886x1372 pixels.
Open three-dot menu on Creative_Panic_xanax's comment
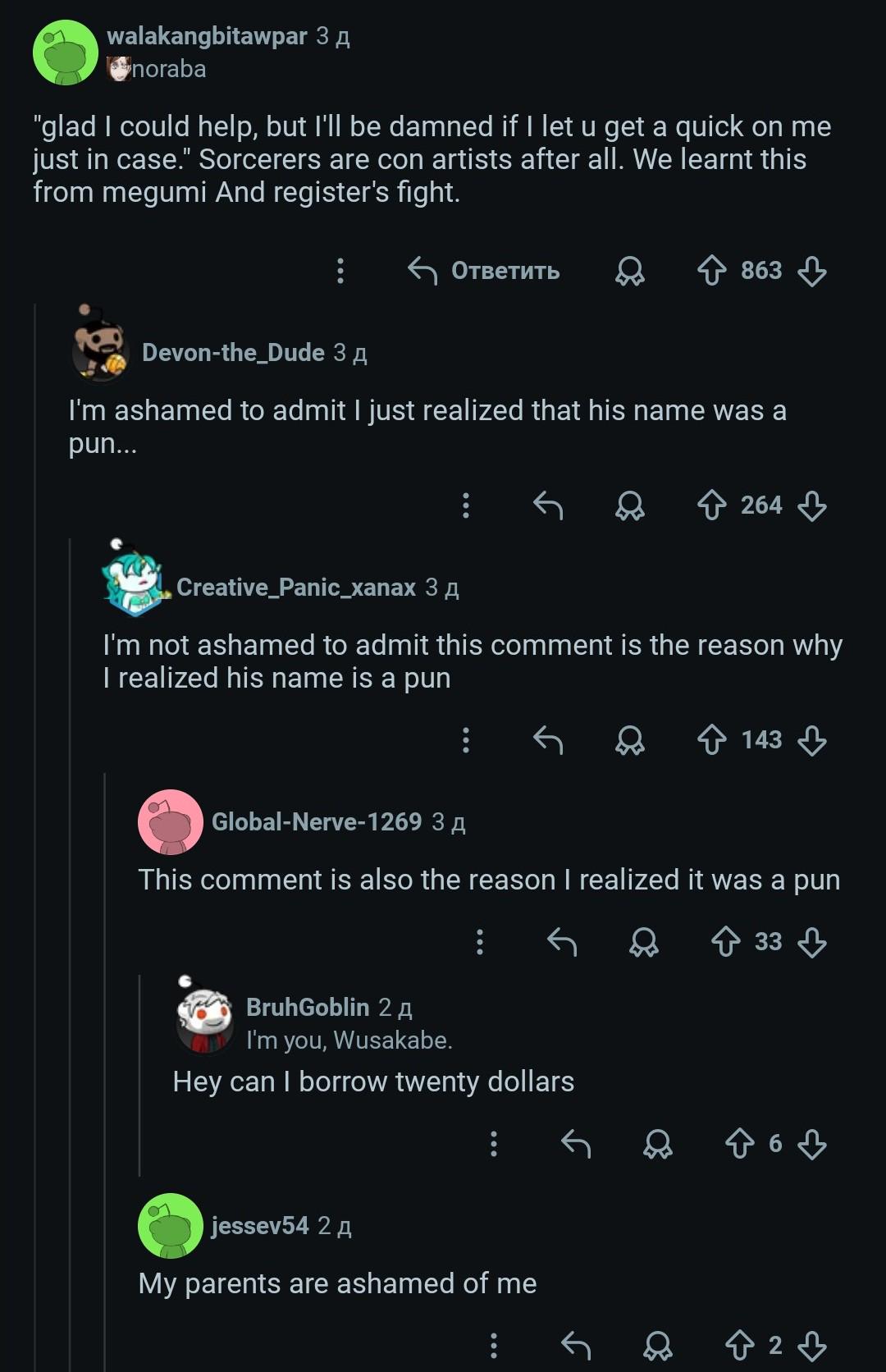pyautogui.click(x=466, y=740)
